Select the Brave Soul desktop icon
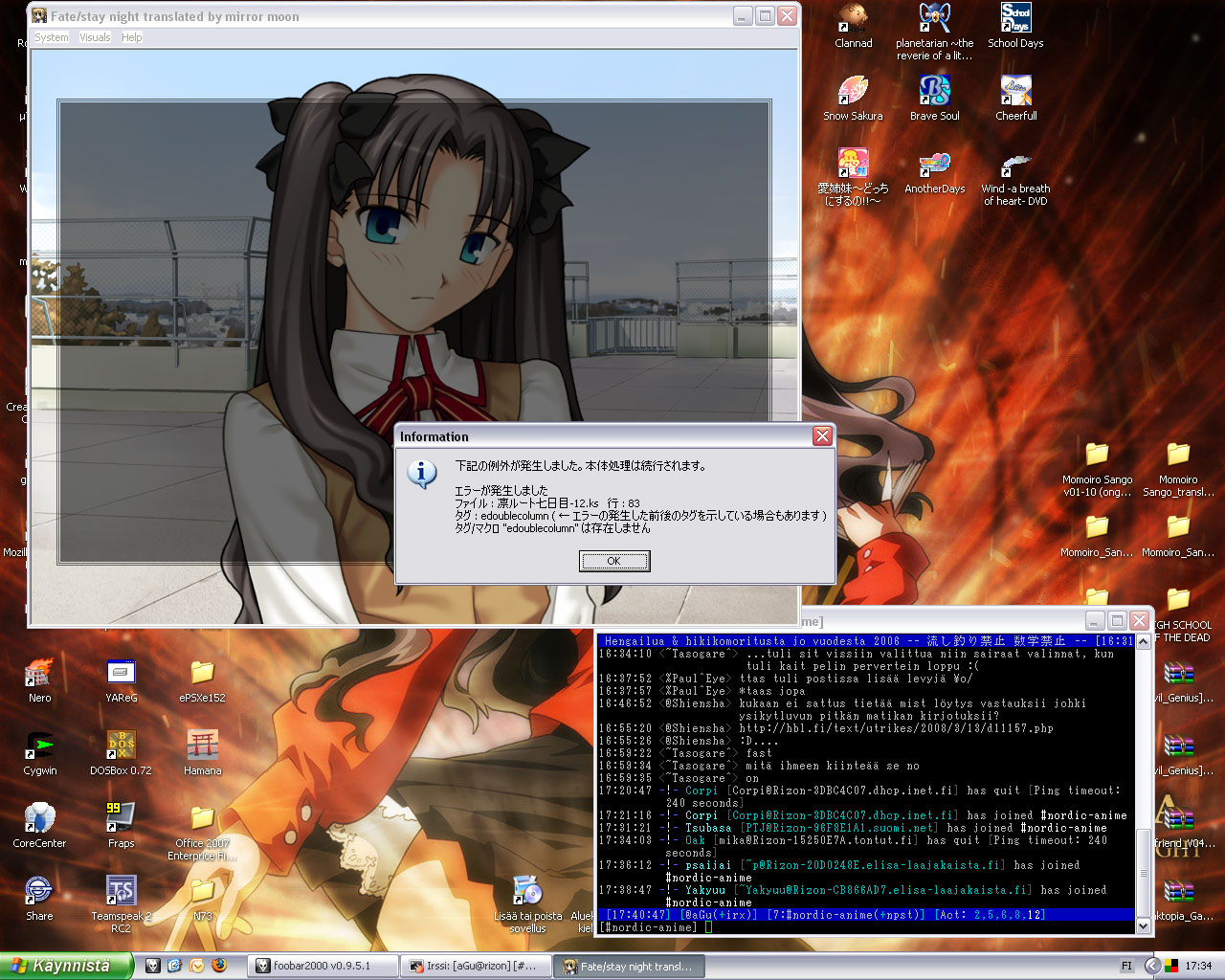 pos(934,99)
